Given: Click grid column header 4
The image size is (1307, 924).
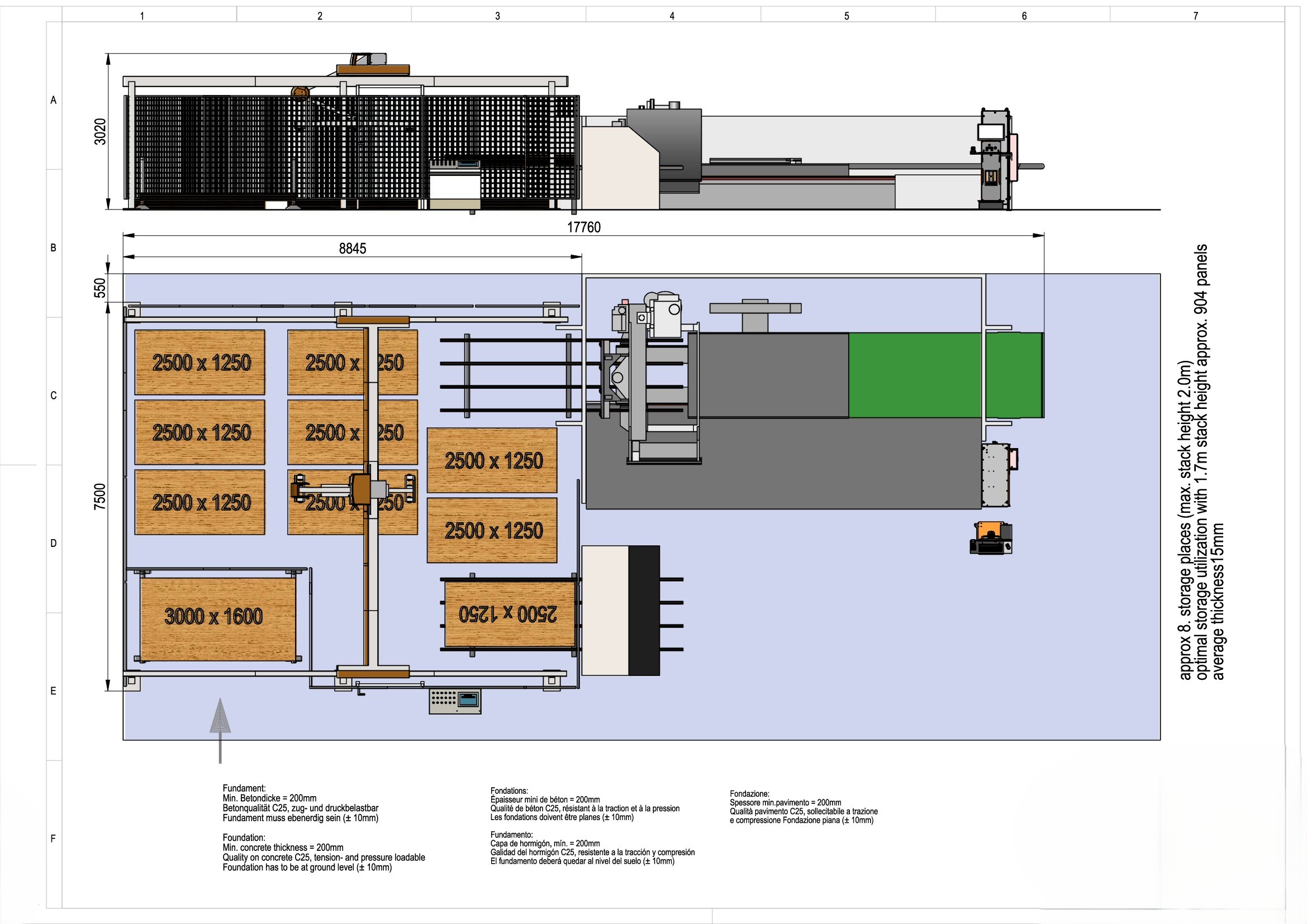Looking at the screenshot, I should [x=672, y=16].
